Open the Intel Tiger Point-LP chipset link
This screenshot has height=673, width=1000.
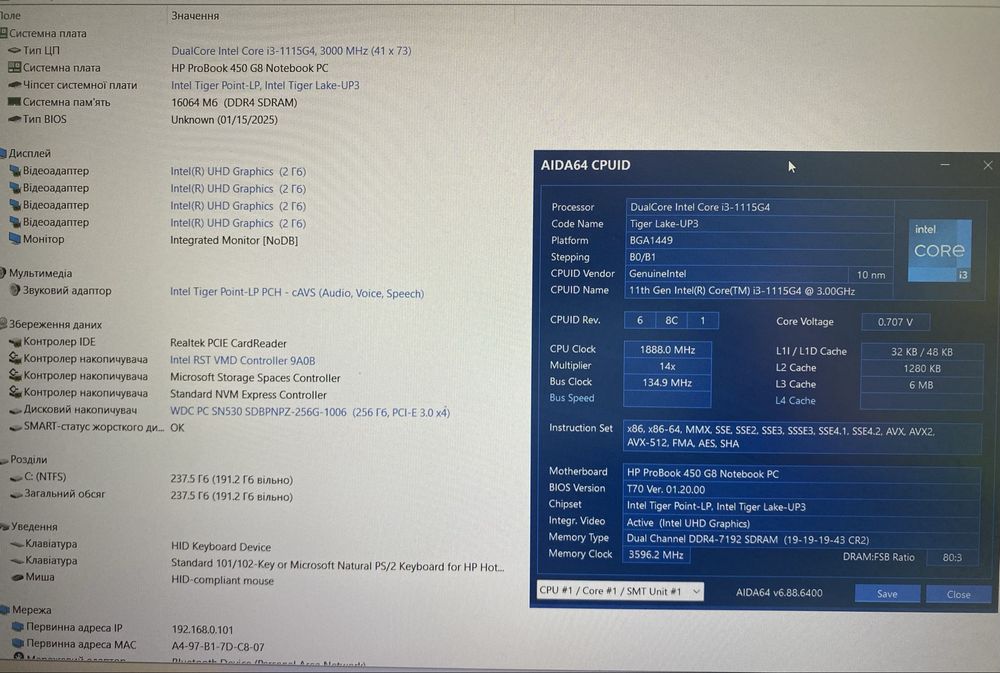(265, 85)
